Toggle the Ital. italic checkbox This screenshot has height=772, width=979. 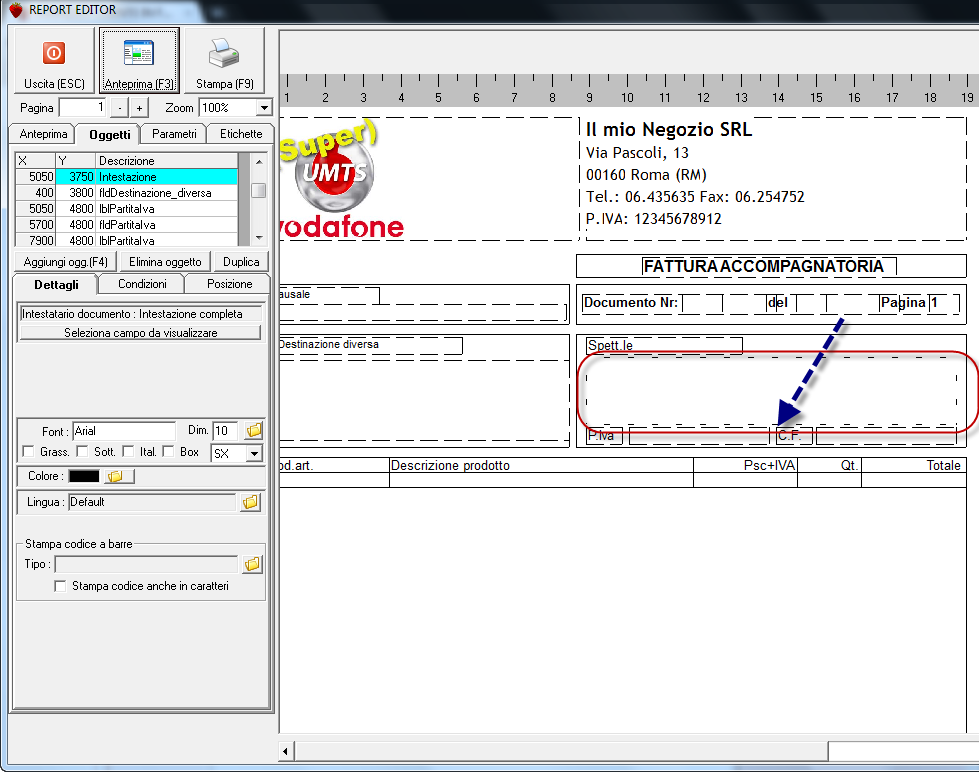(128, 451)
